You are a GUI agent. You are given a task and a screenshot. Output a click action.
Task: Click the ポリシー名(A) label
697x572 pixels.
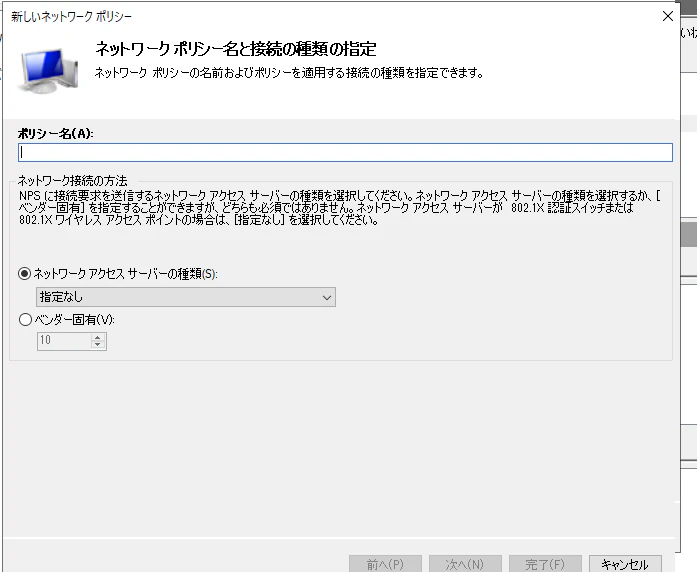coord(55,133)
